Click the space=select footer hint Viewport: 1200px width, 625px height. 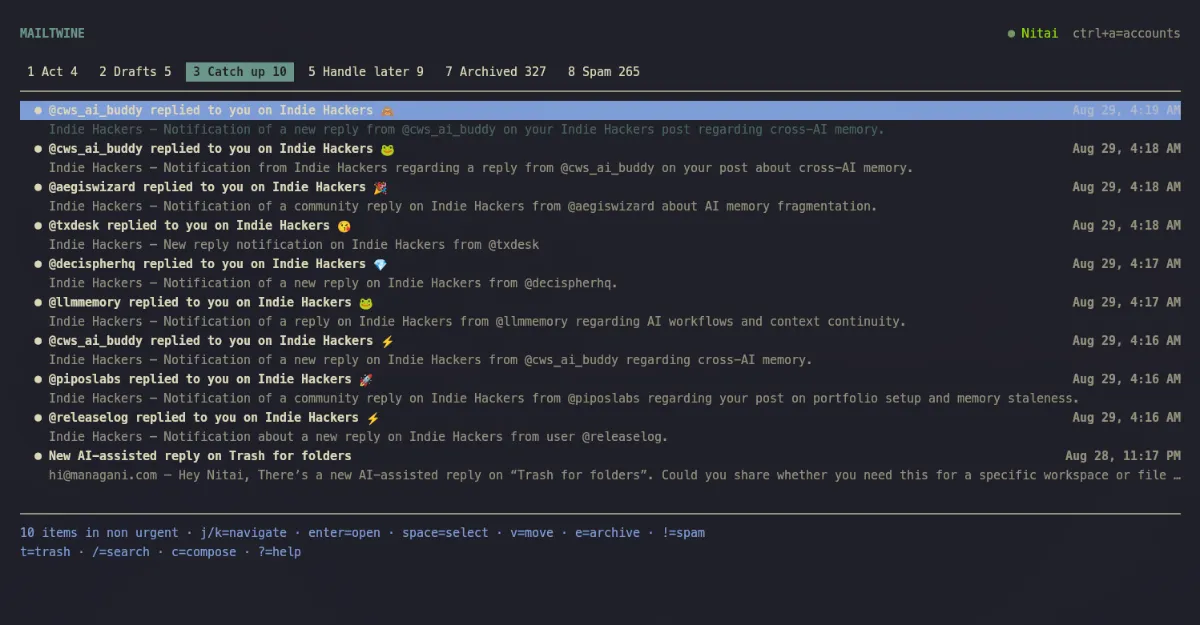tap(445, 533)
